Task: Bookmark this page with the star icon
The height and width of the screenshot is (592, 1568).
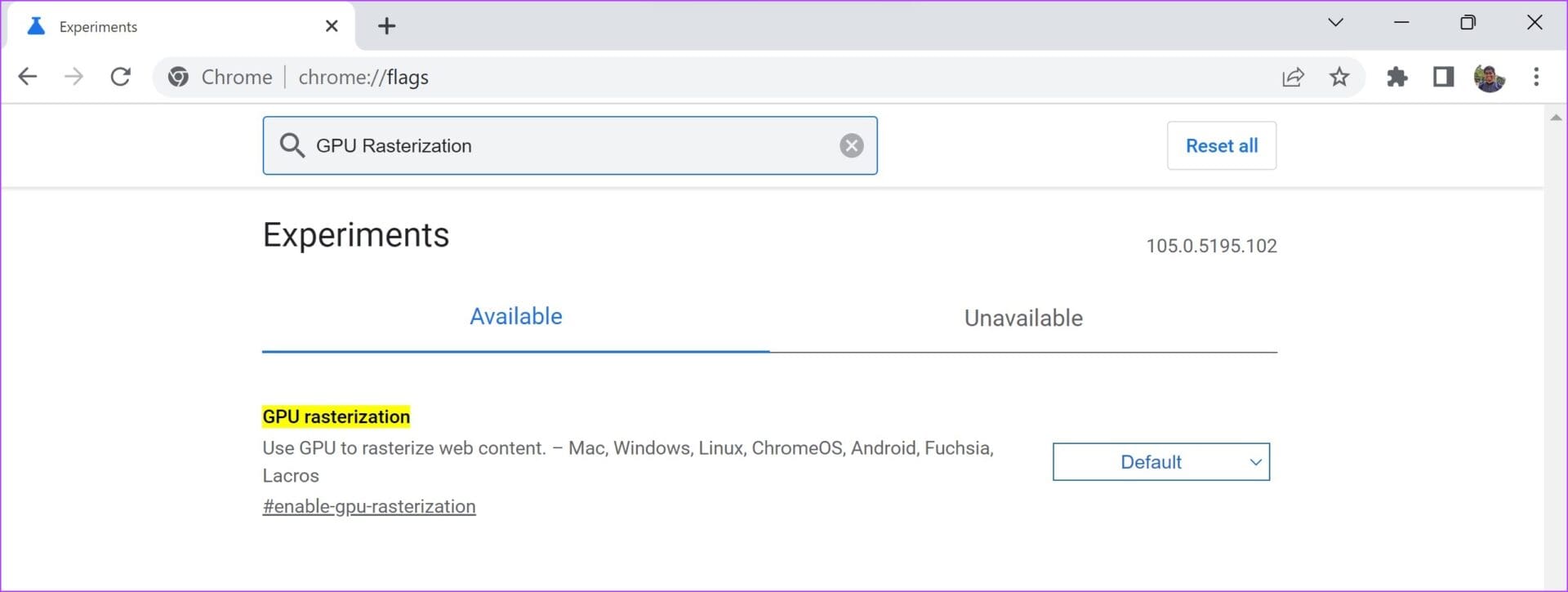Action: tap(1339, 77)
